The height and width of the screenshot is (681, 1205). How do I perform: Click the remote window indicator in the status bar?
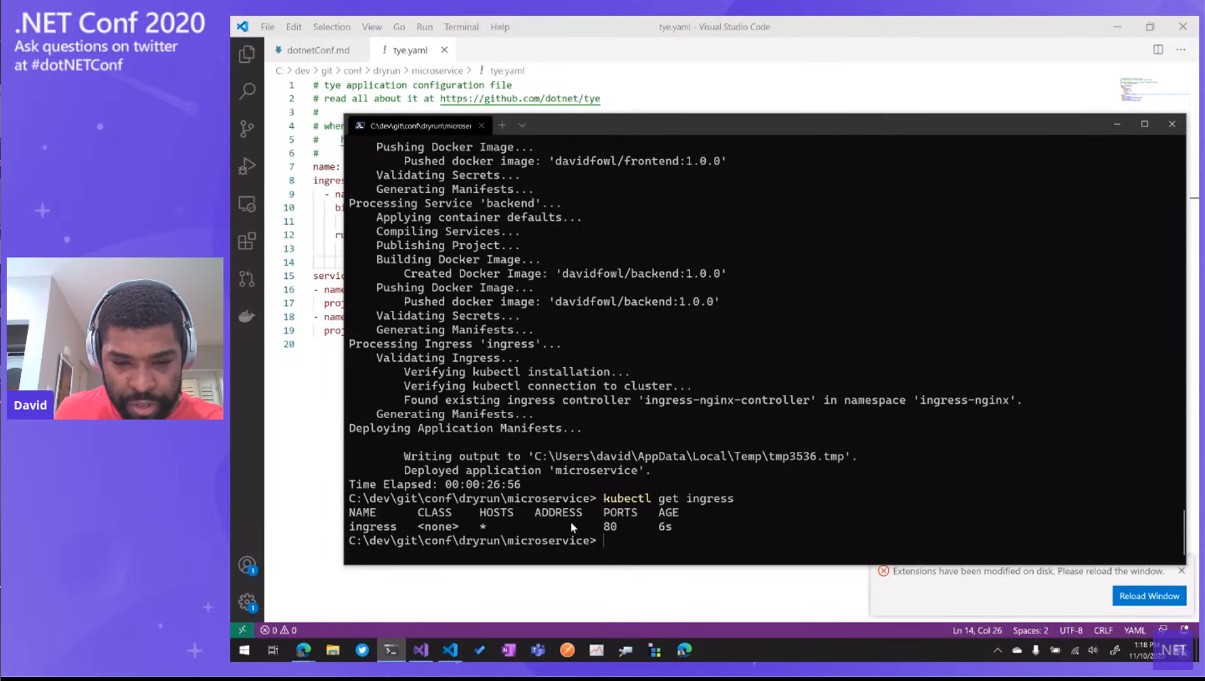(x=241, y=630)
